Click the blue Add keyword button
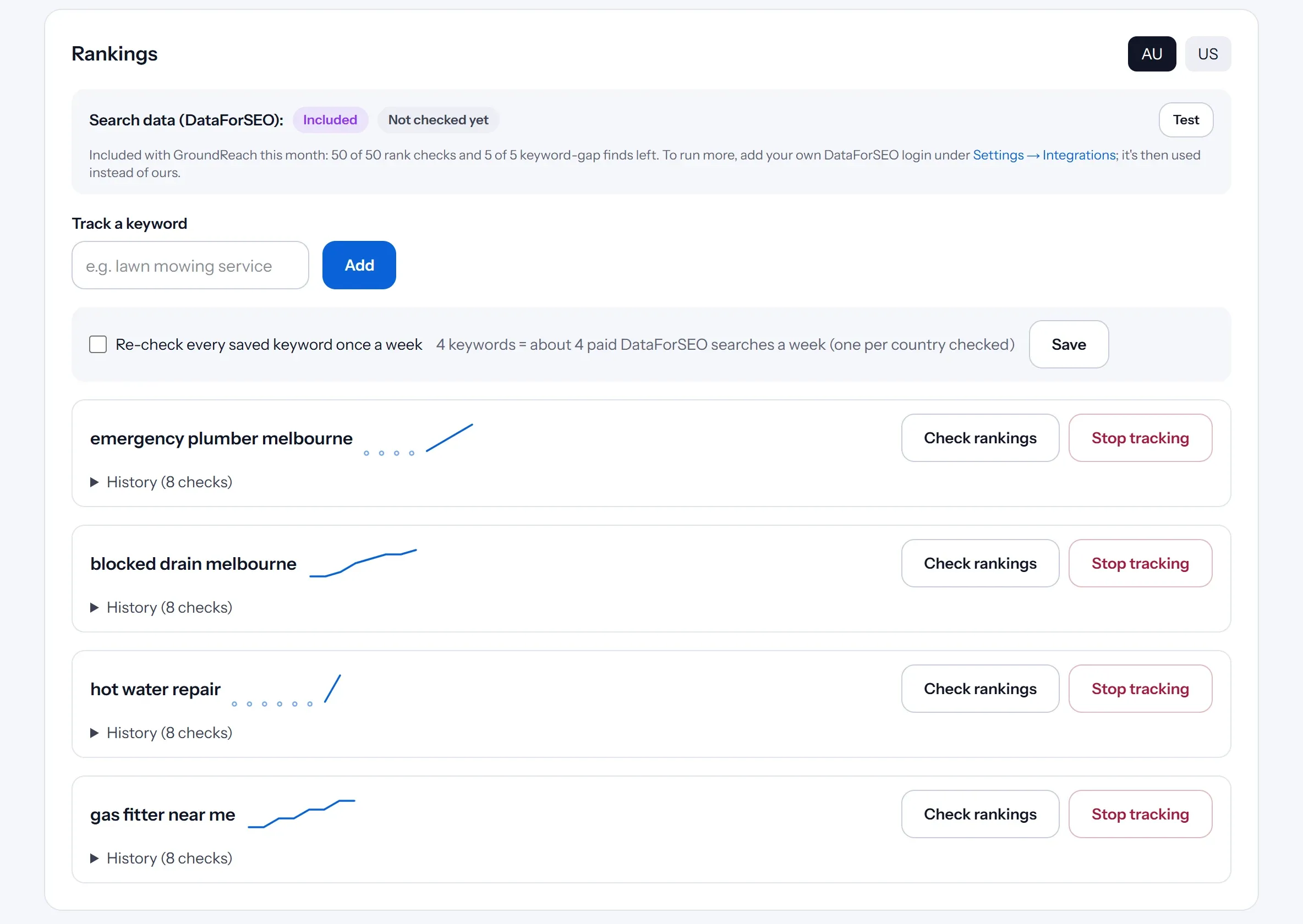This screenshot has width=1303, height=924. click(x=359, y=266)
